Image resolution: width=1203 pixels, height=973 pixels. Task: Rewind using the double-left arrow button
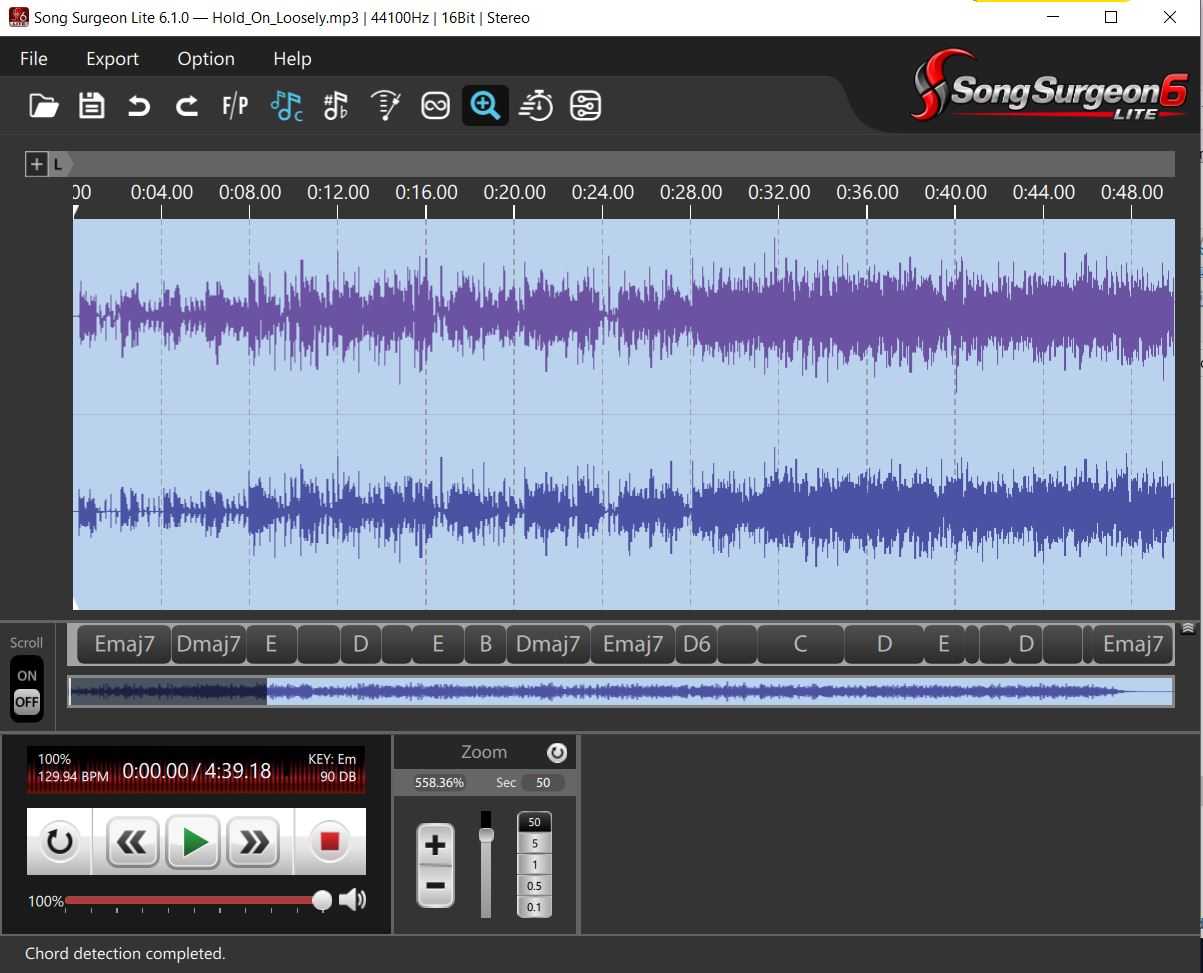point(132,842)
